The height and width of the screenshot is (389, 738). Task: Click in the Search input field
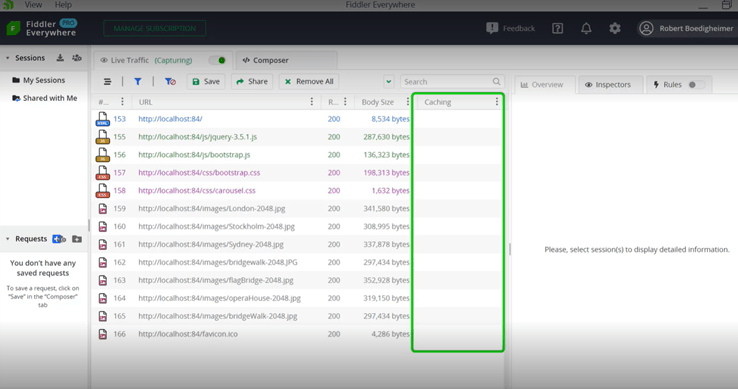click(452, 81)
